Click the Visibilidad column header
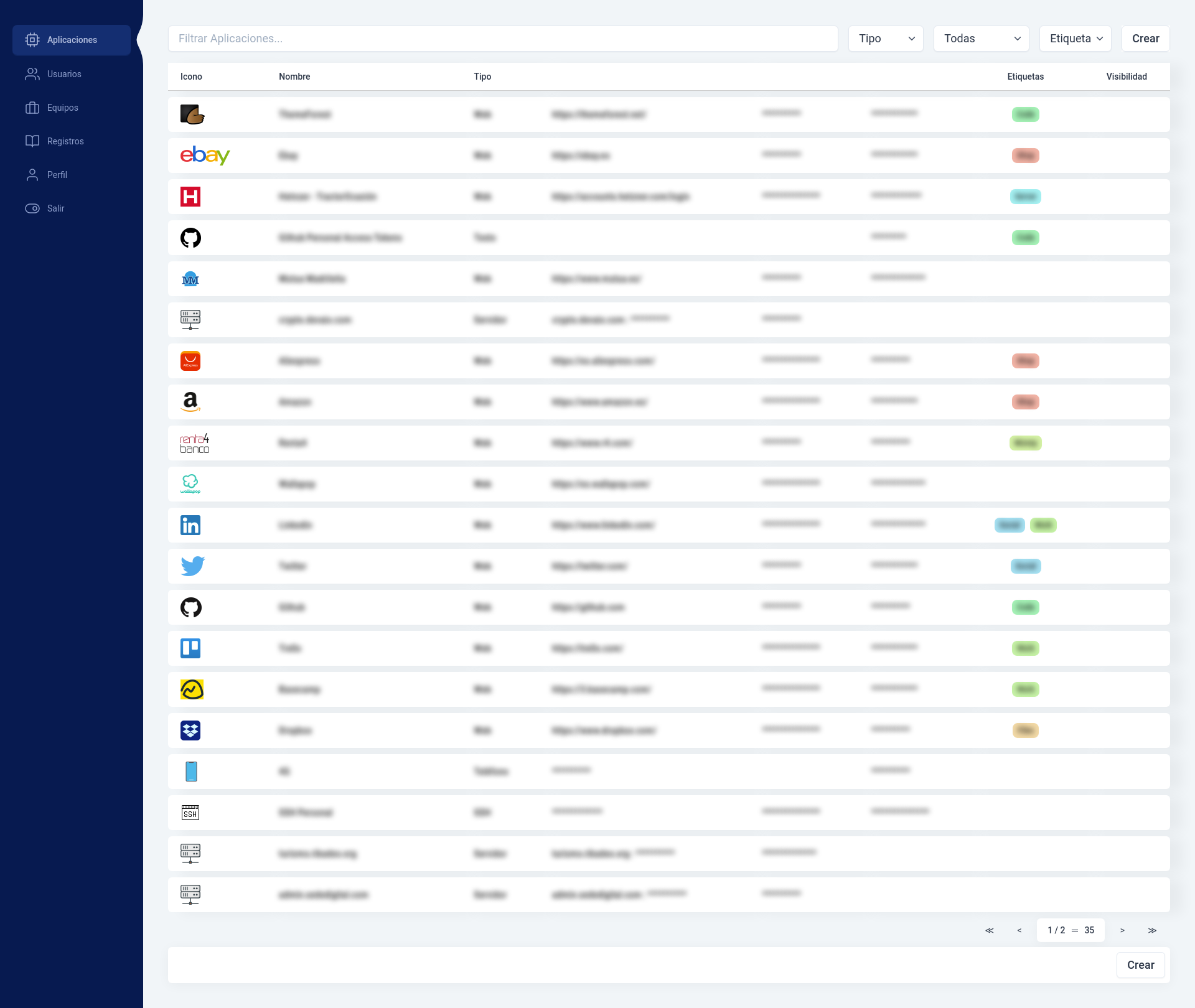This screenshot has width=1195, height=1008. (x=1127, y=77)
